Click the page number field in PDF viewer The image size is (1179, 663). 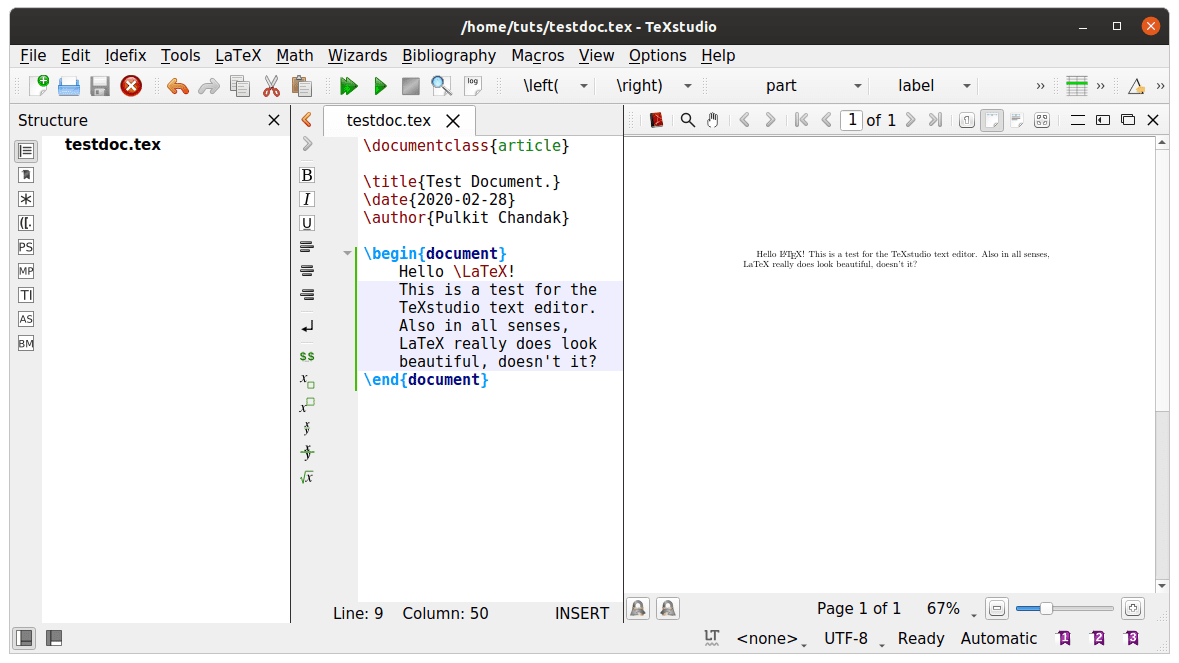[851, 120]
